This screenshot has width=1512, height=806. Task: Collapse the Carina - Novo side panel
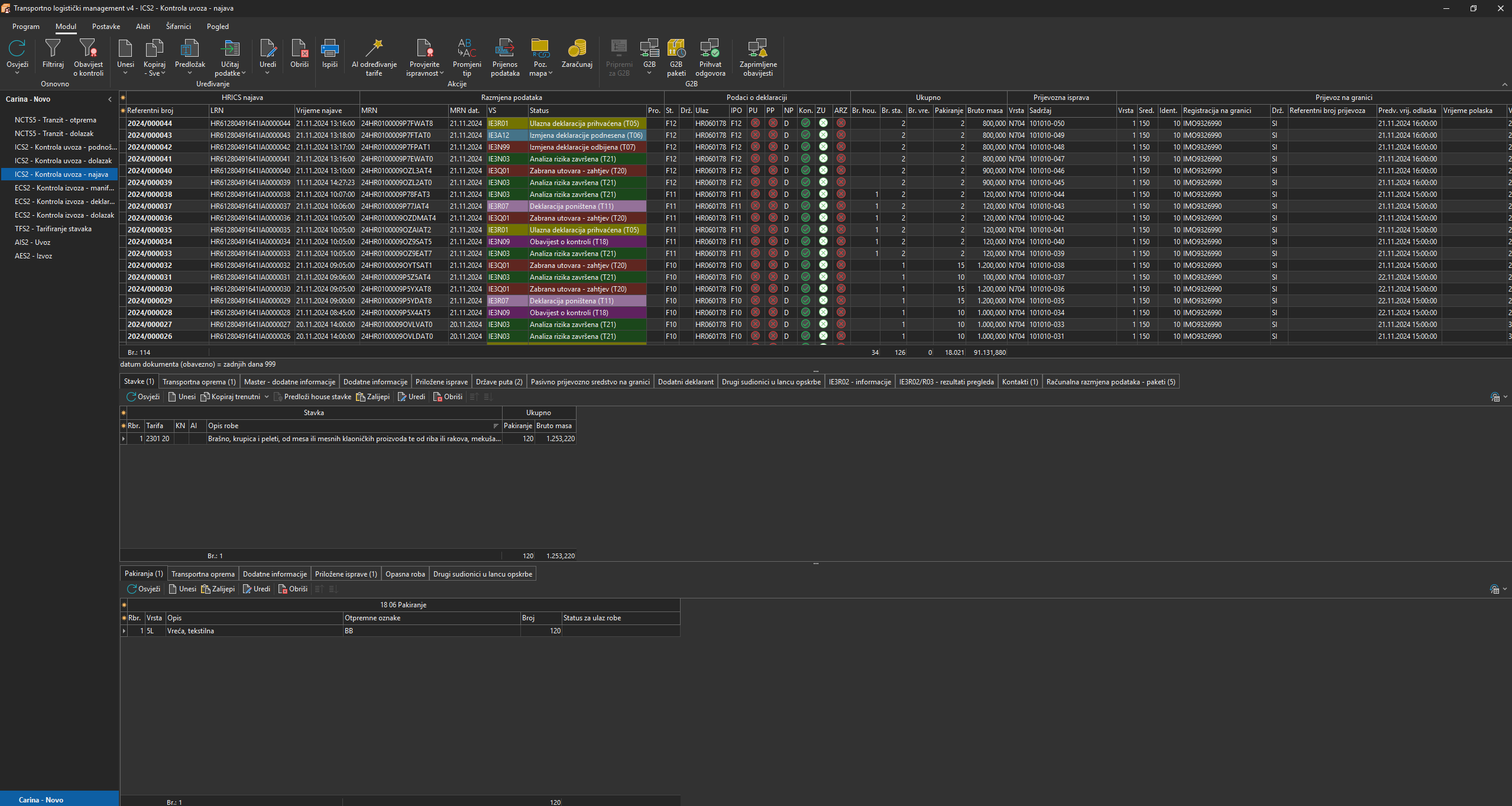(x=110, y=99)
